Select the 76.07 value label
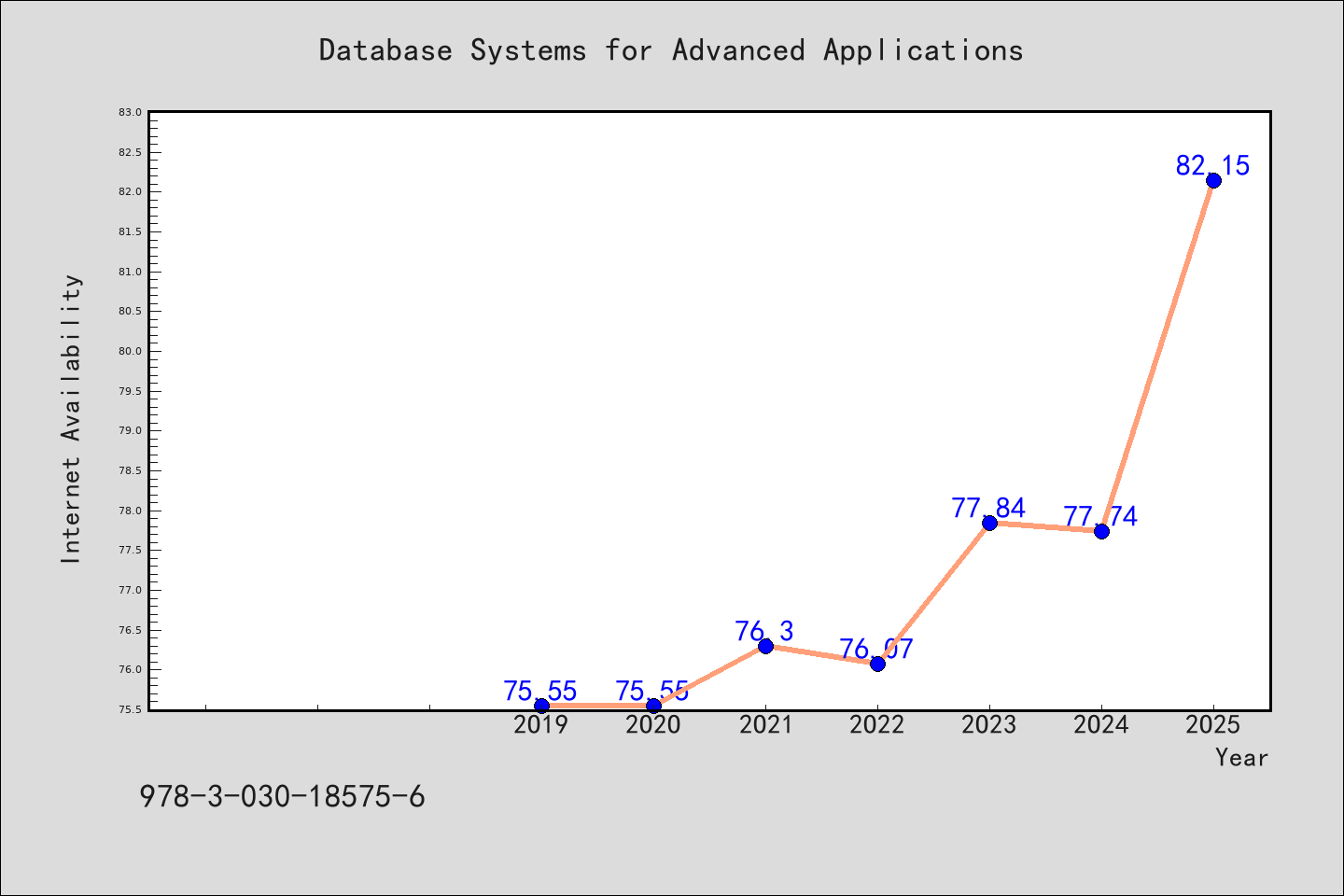Image resolution: width=1344 pixels, height=896 pixels. 876,649
